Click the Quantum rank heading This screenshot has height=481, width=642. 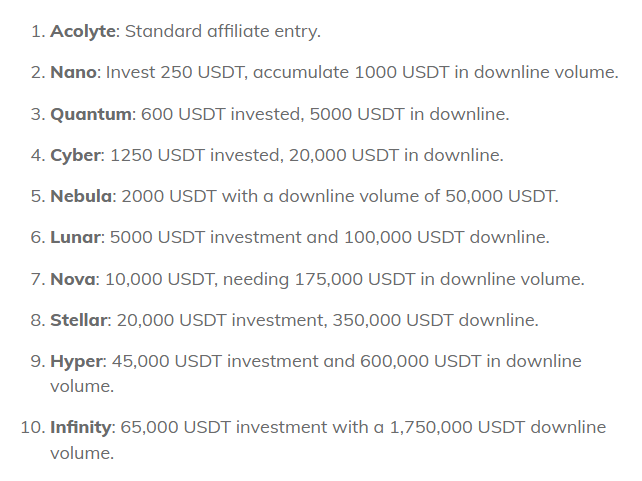pyautogui.click(x=91, y=114)
